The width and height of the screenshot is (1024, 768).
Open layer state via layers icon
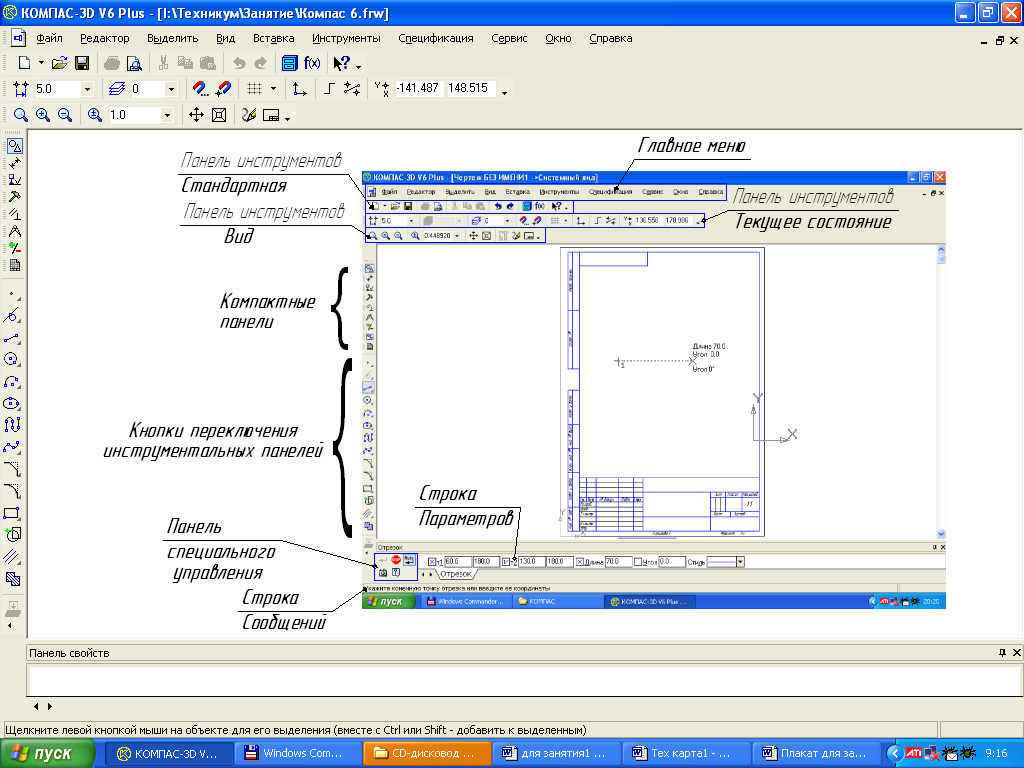[x=117, y=88]
